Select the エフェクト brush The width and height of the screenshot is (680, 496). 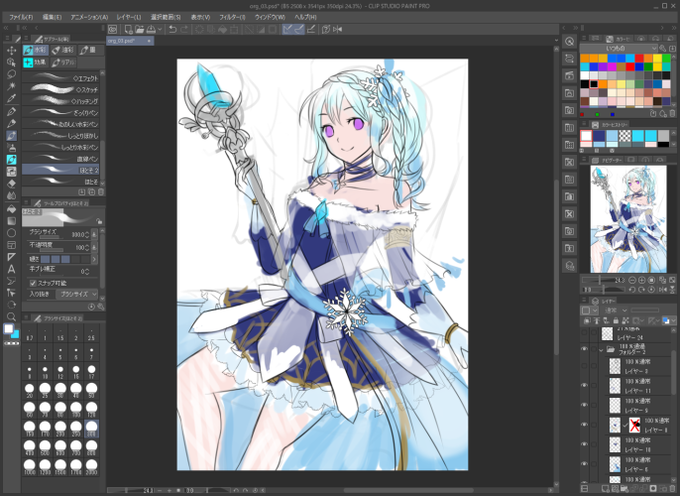click(x=61, y=78)
